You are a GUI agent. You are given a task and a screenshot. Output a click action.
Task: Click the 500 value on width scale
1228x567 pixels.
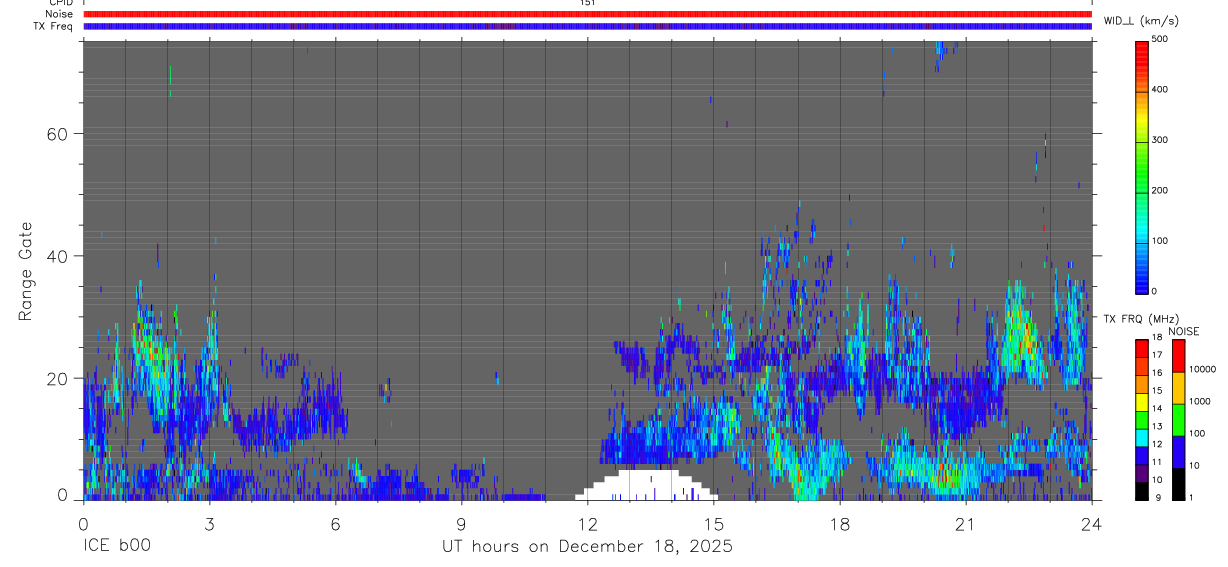pyautogui.click(x=1160, y=39)
